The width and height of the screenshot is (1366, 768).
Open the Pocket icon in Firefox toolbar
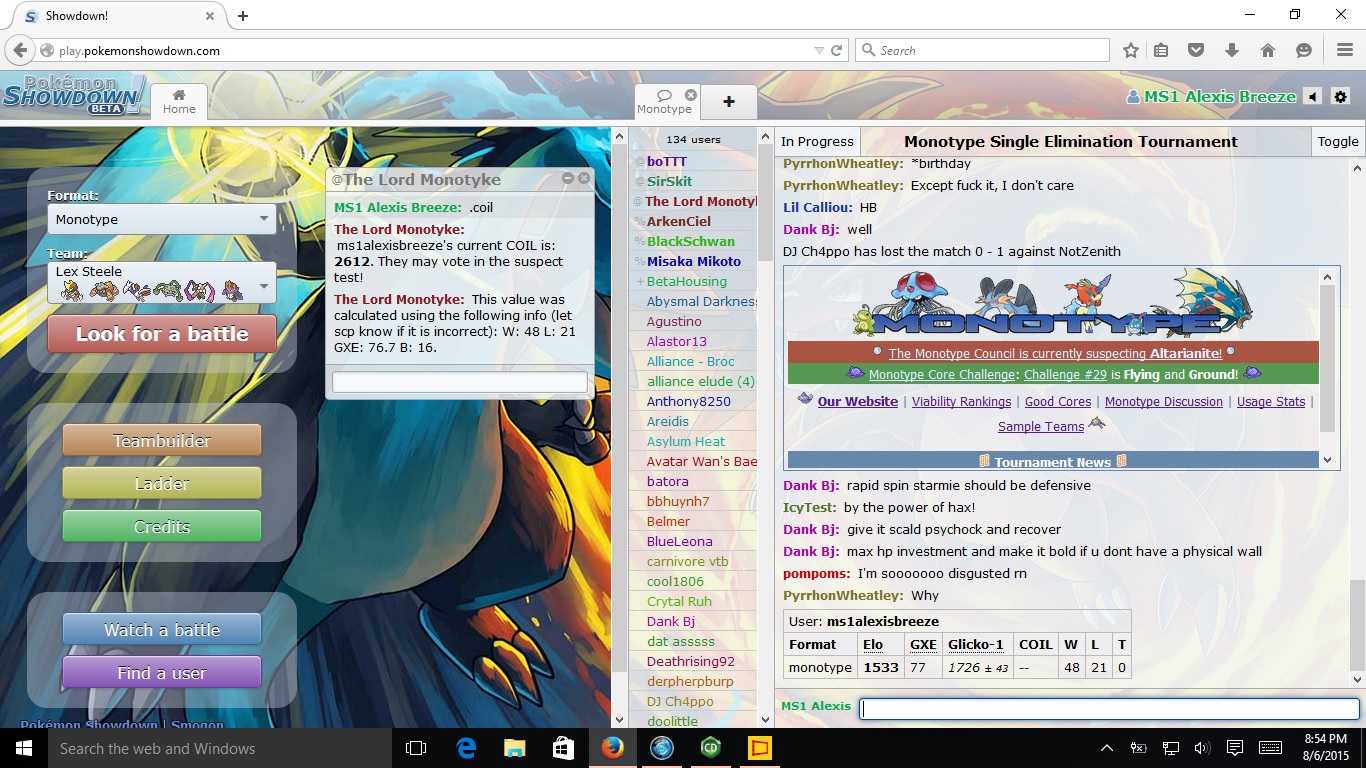pyautogui.click(x=1196, y=50)
